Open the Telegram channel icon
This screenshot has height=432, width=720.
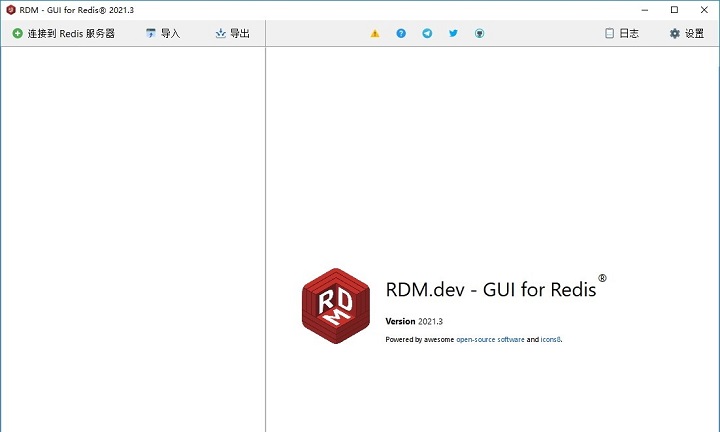point(427,34)
